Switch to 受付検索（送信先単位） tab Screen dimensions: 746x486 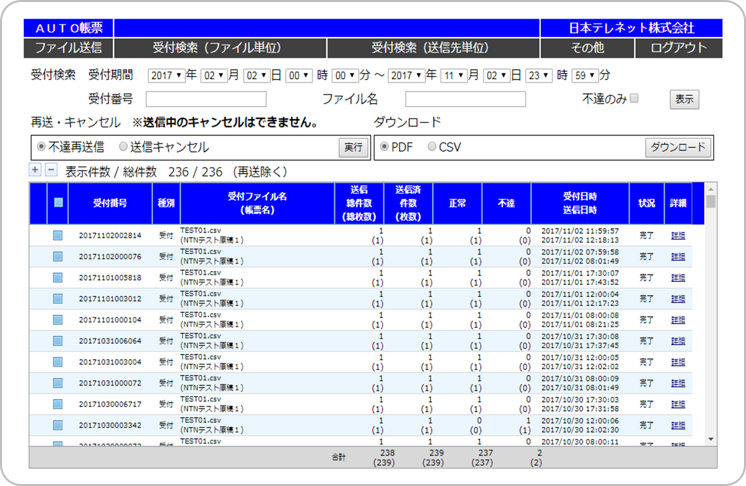432,47
